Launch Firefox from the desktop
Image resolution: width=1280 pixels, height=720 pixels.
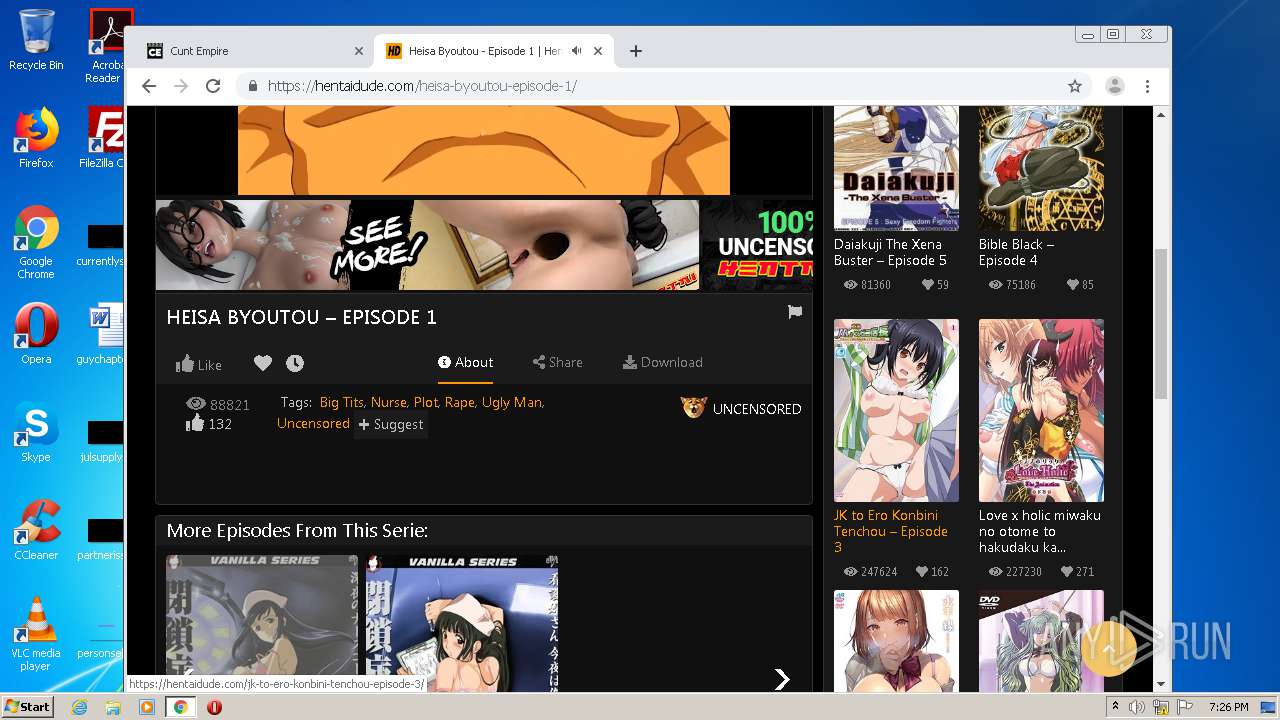coord(36,138)
